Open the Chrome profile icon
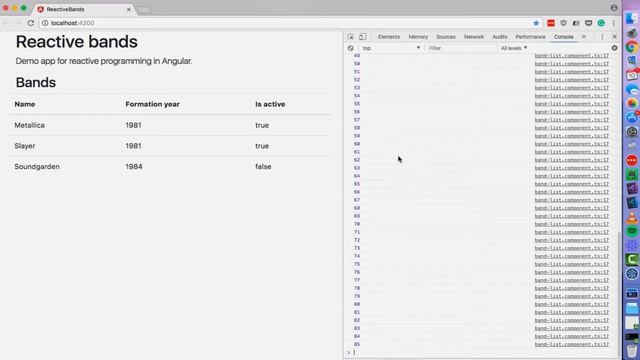Image resolution: width=640 pixels, height=360 pixels. pos(614,8)
